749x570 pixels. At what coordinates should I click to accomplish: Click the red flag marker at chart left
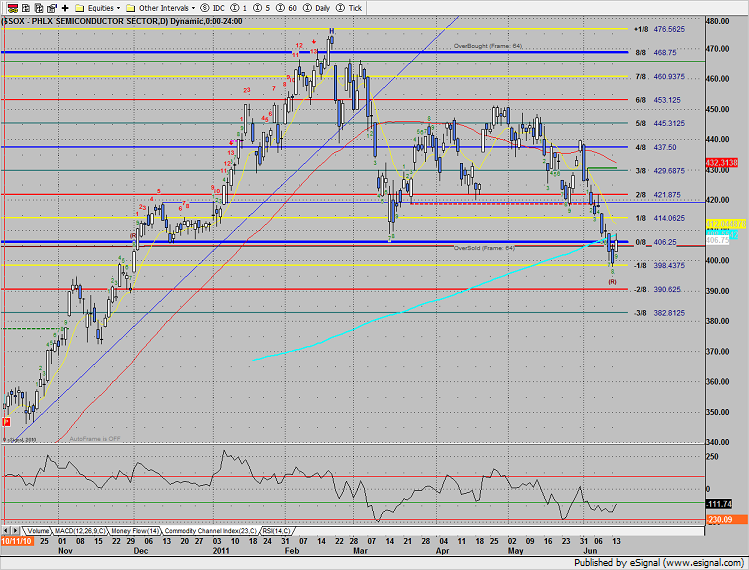point(7,421)
